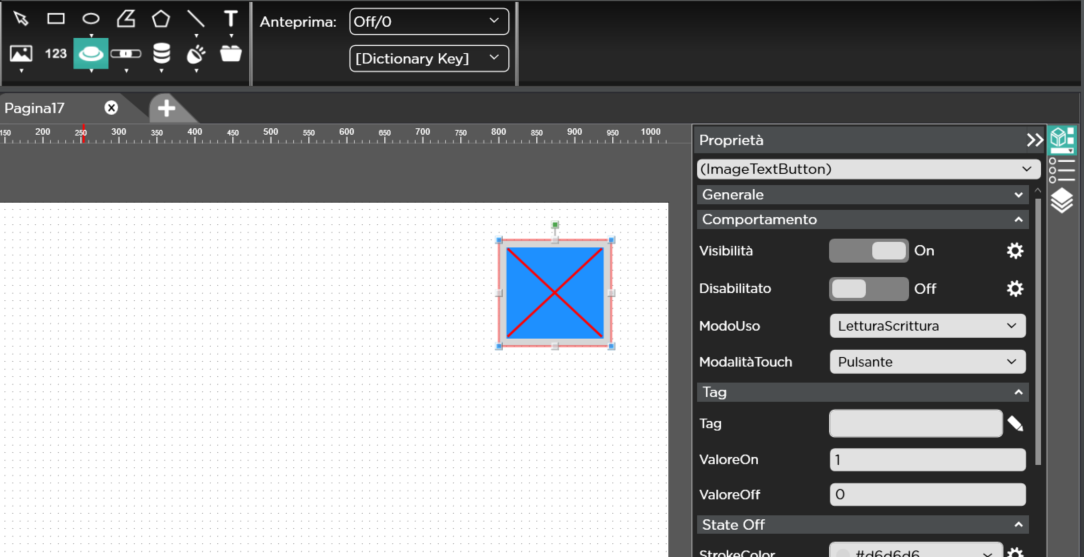Select the rectangle shape tool
The height and width of the screenshot is (557, 1084).
coord(56,19)
